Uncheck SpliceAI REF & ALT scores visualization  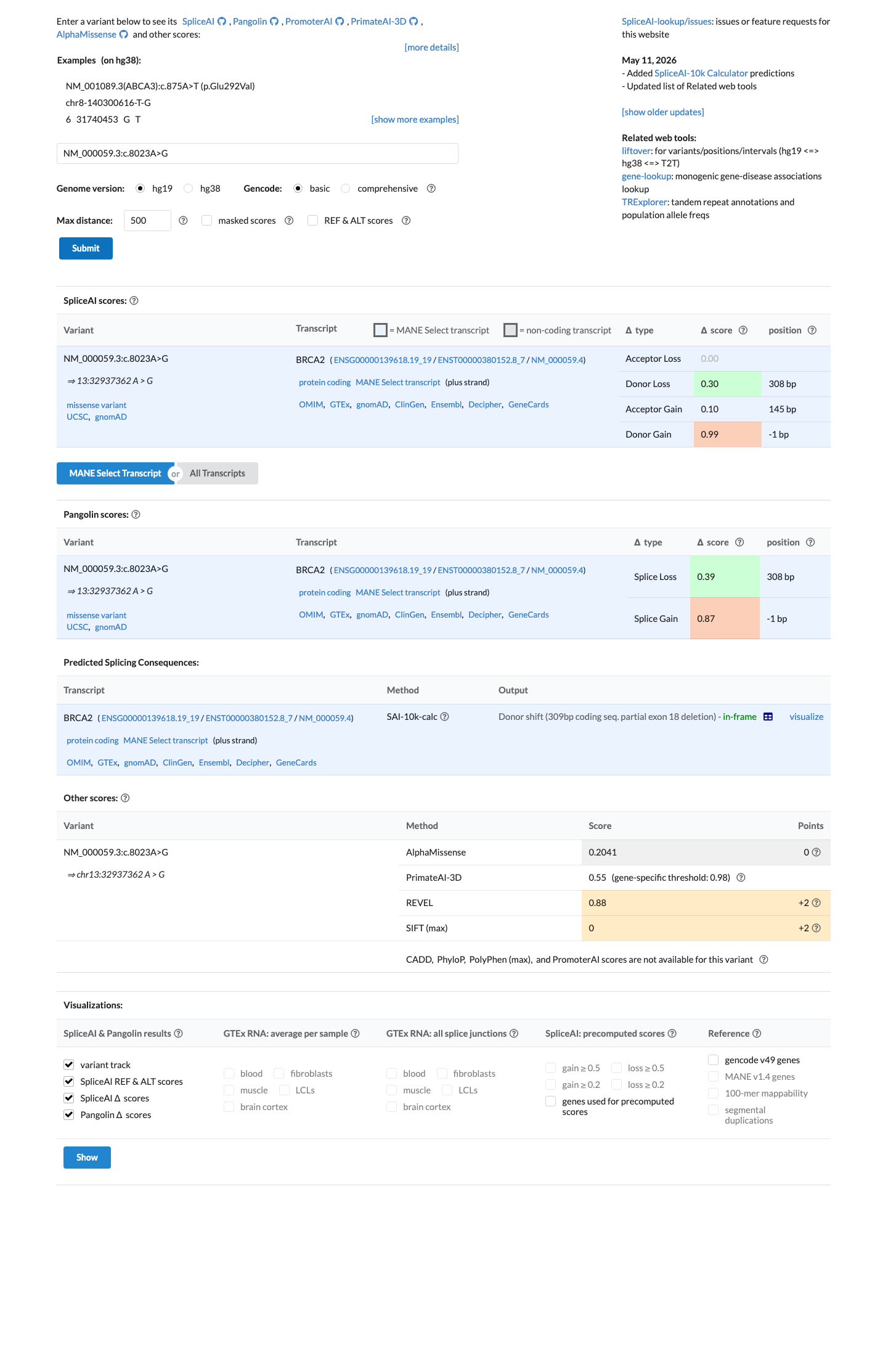click(x=69, y=1082)
